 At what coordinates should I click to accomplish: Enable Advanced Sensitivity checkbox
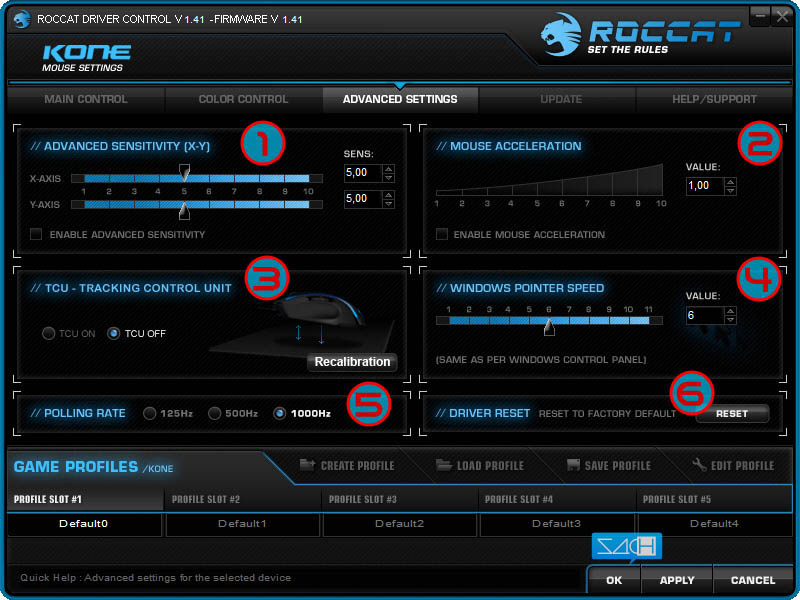tap(36, 234)
